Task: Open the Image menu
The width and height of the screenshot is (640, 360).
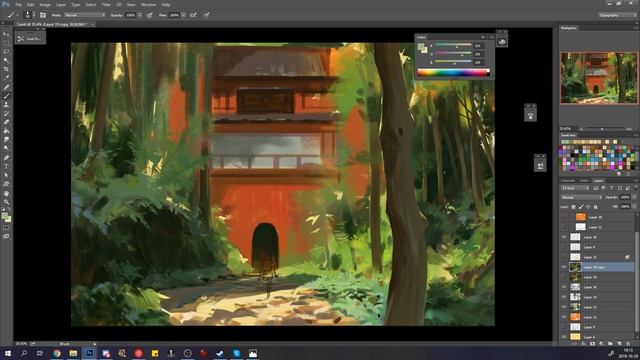Action: 45,4
